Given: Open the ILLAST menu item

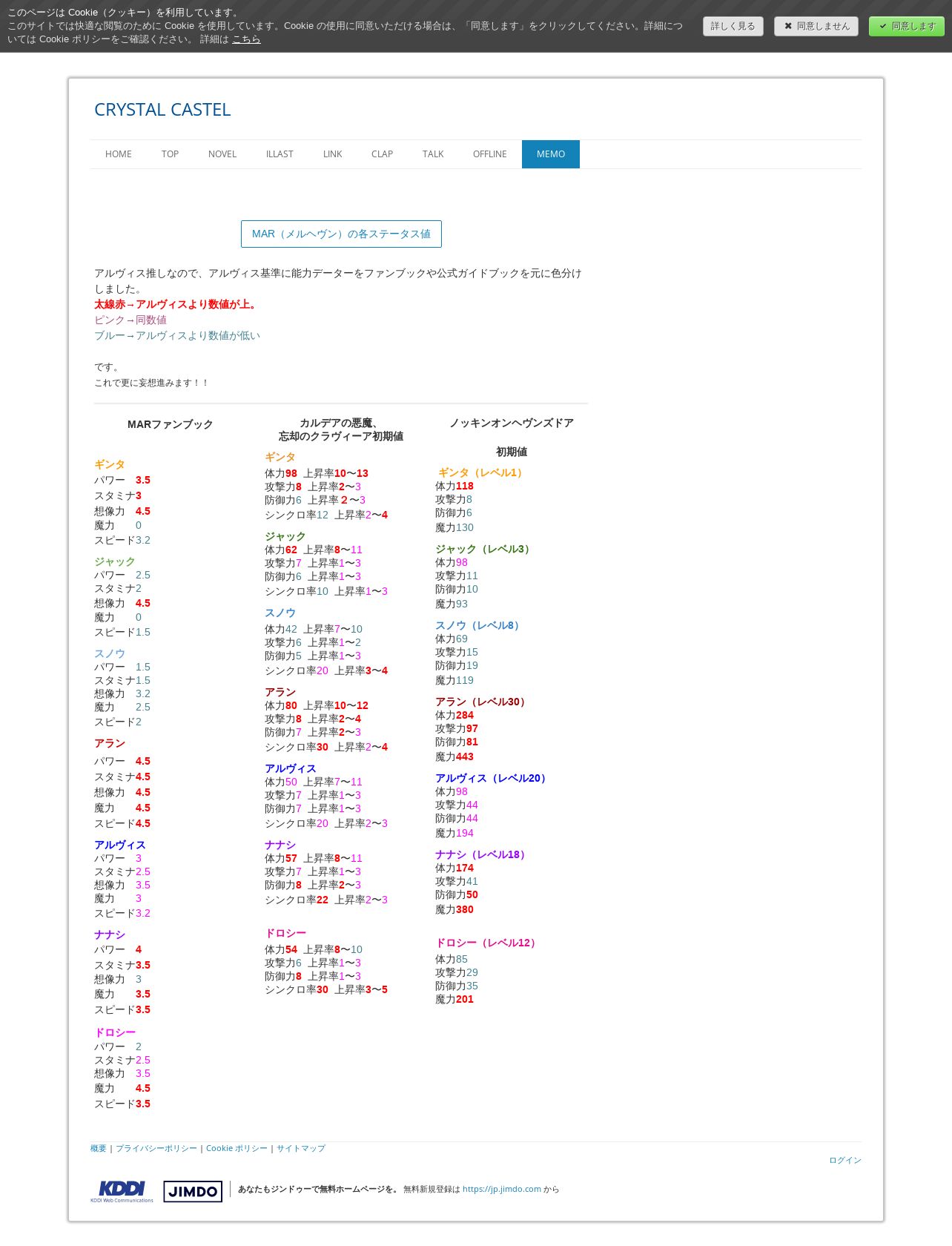Looking at the screenshot, I should pyautogui.click(x=280, y=154).
